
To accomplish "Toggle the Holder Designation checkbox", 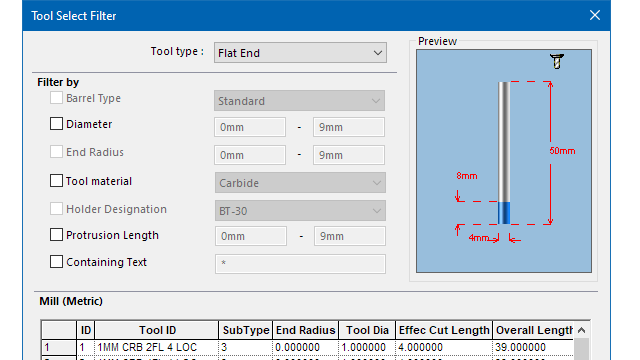I will pyautogui.click(x=56, y=209).
